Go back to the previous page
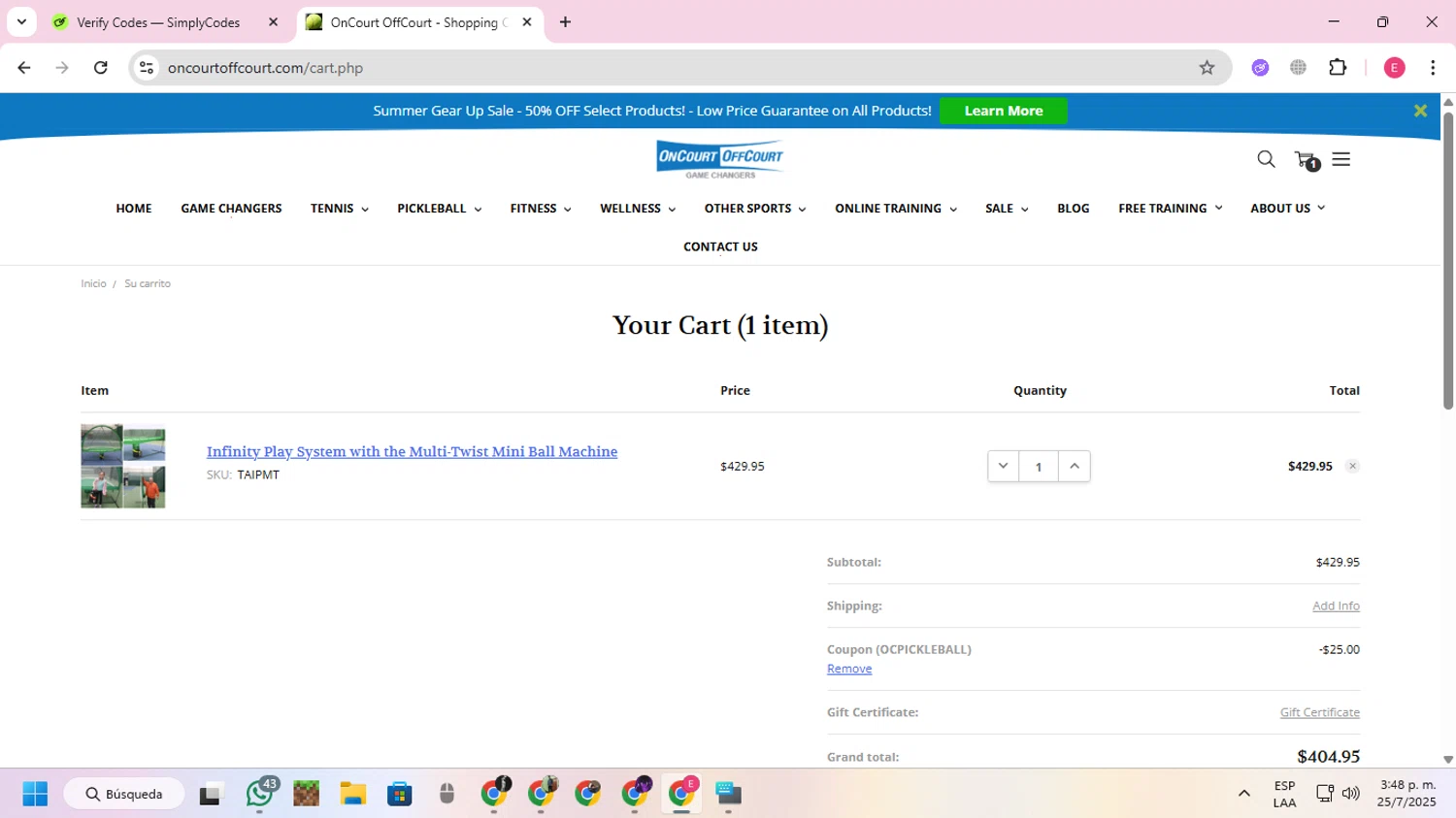Image resolution: width=1456 pixels, height=818 pixels. point(24,68)
